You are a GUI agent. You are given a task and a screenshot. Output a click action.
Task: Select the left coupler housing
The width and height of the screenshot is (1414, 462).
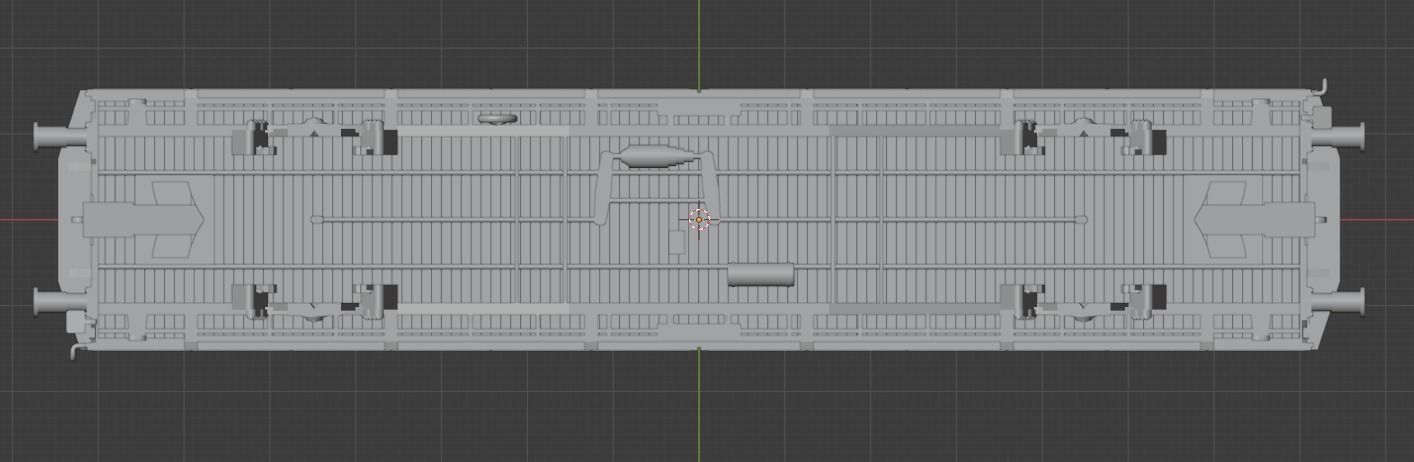(x=143, y=219)
